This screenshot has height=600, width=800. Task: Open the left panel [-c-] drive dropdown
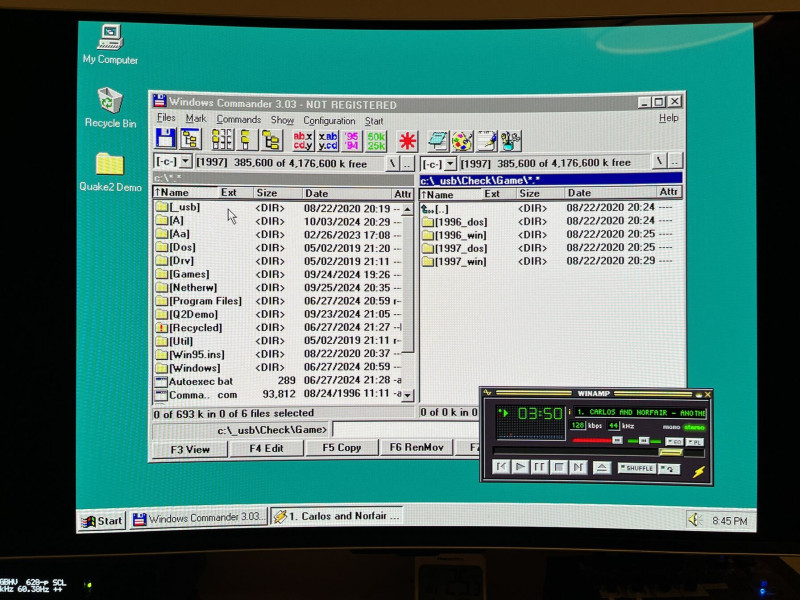click(186, 162)
